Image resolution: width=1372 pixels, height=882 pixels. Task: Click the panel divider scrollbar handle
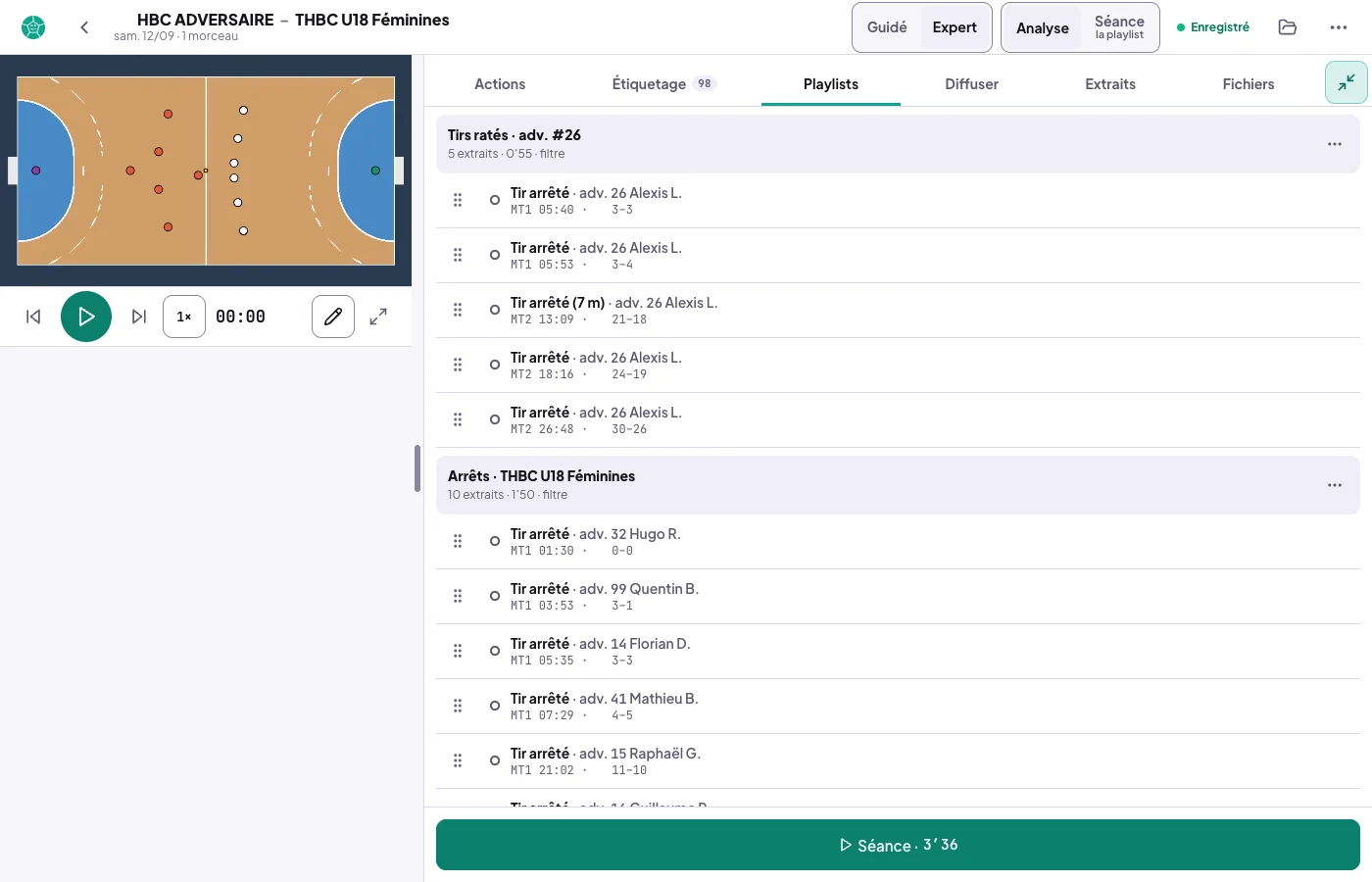tap(417, 468)
